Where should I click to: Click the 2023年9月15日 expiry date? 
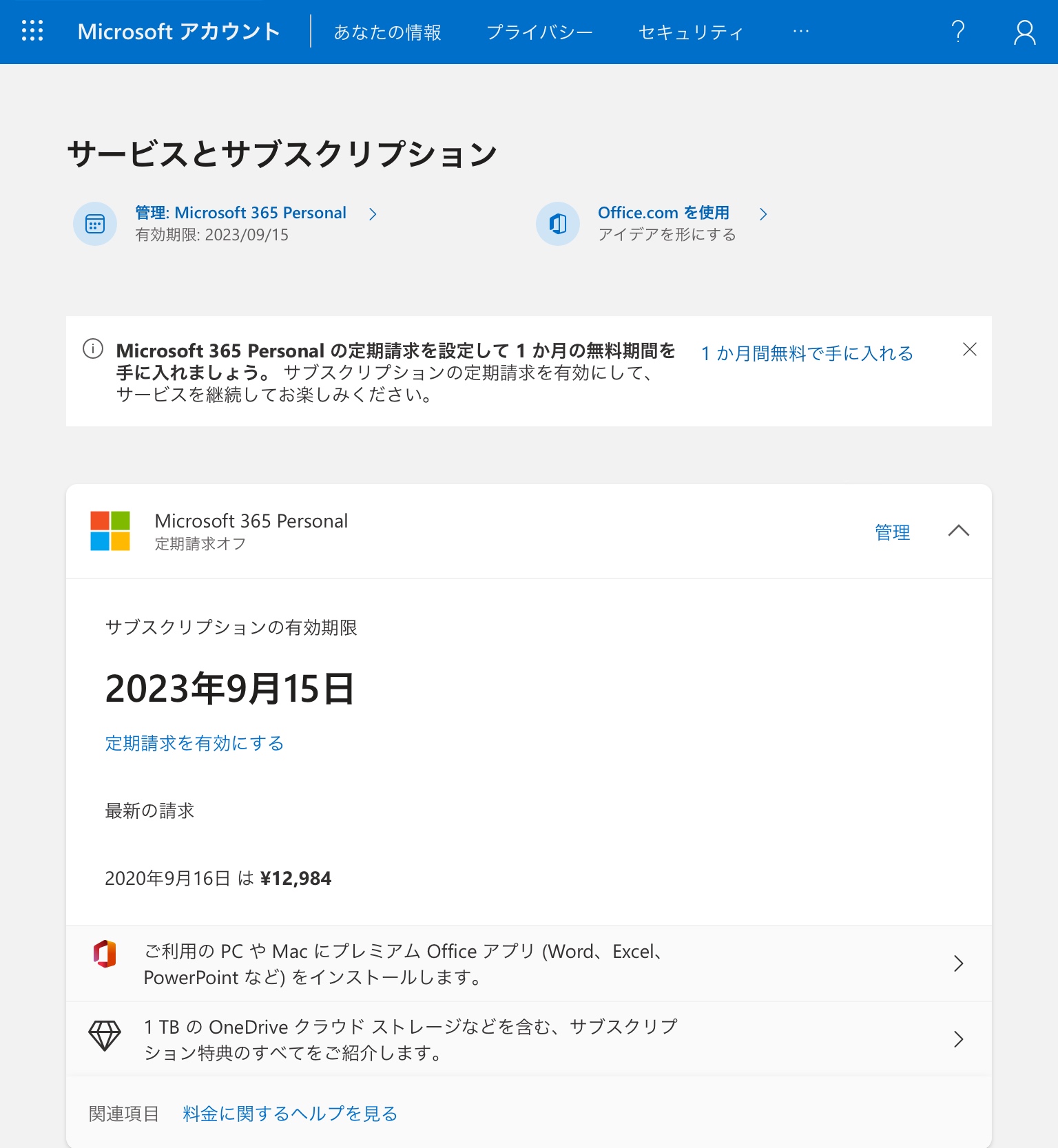tap(229, 689)
